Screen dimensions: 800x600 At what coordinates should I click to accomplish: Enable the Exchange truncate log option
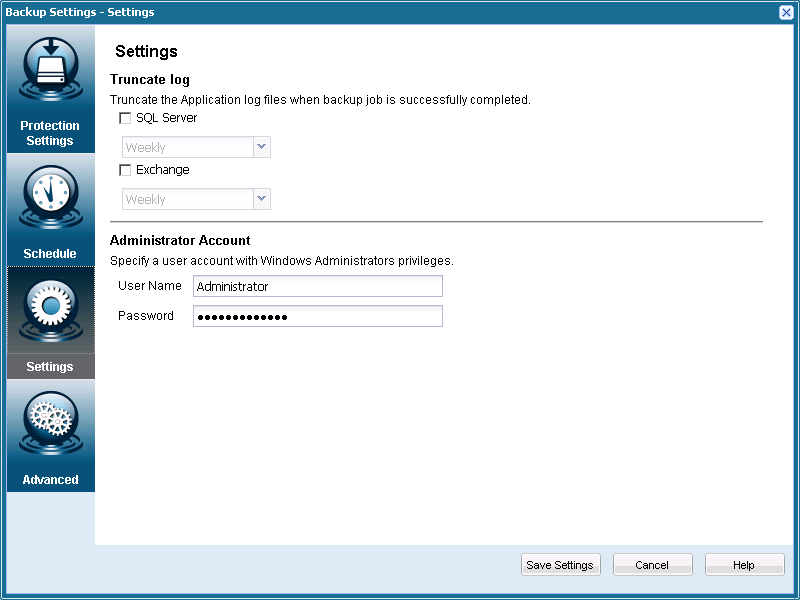125,169
